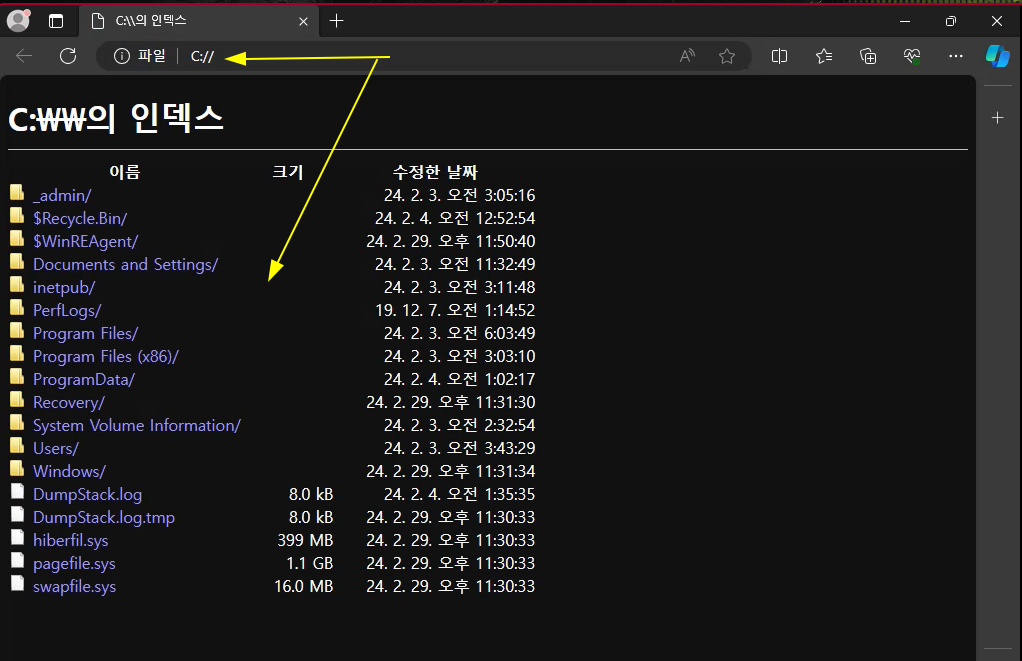
Task: Toggle the split screen view icon
Action: (x=780, y=57)
